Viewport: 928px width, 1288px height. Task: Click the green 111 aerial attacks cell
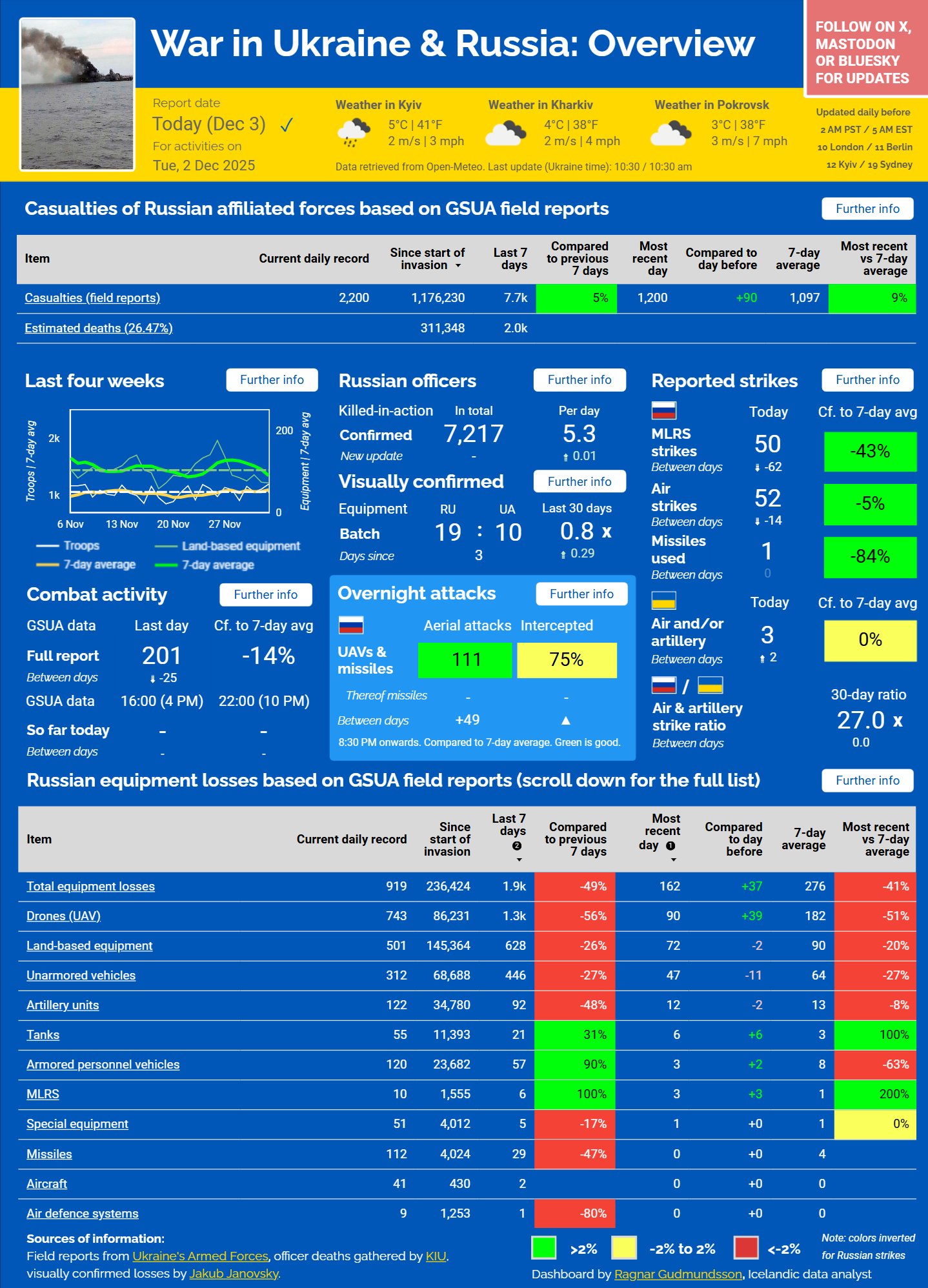point(465,659)
